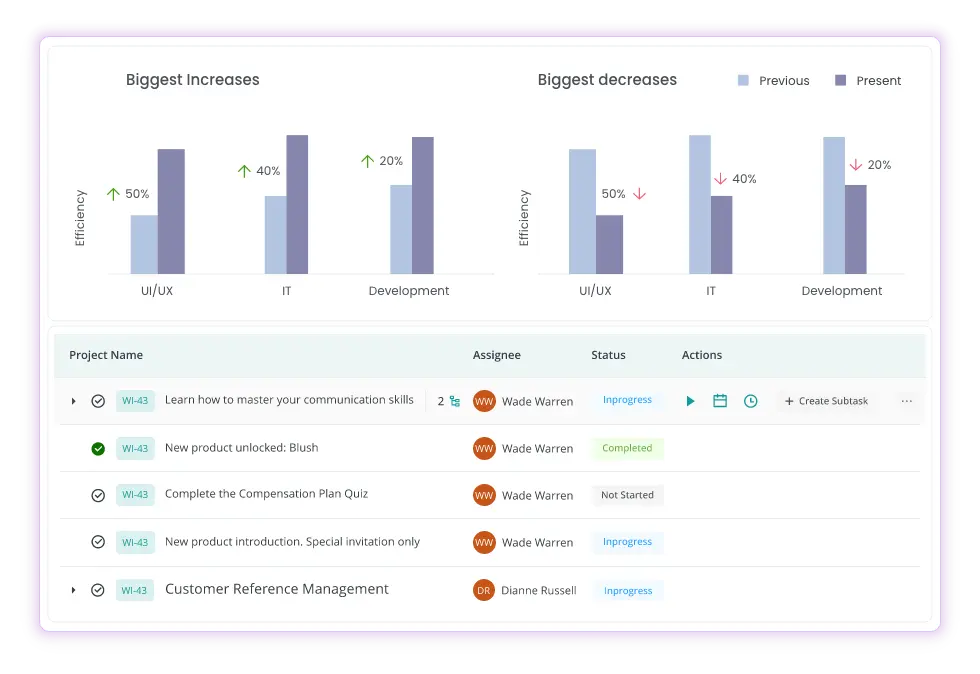Open the Inprogress status for Special invitation task
The height and width of the screenshot is (674, 980).
[628, 542]
